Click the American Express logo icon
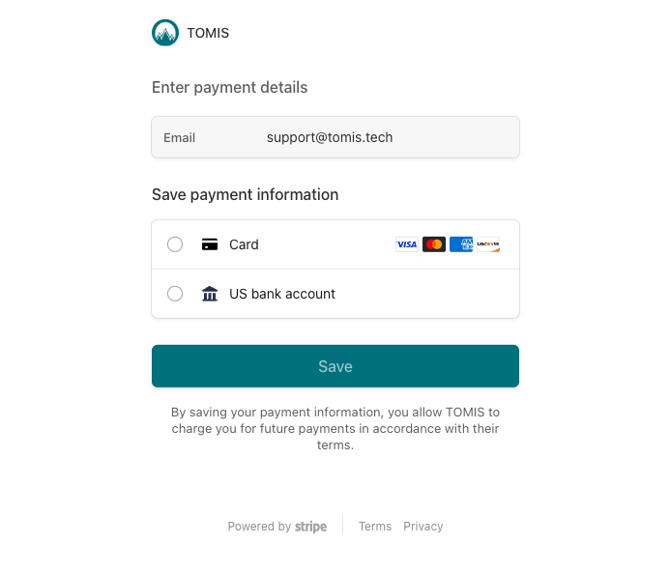This screenshot has height=572, width=670. tap(461, 244)
